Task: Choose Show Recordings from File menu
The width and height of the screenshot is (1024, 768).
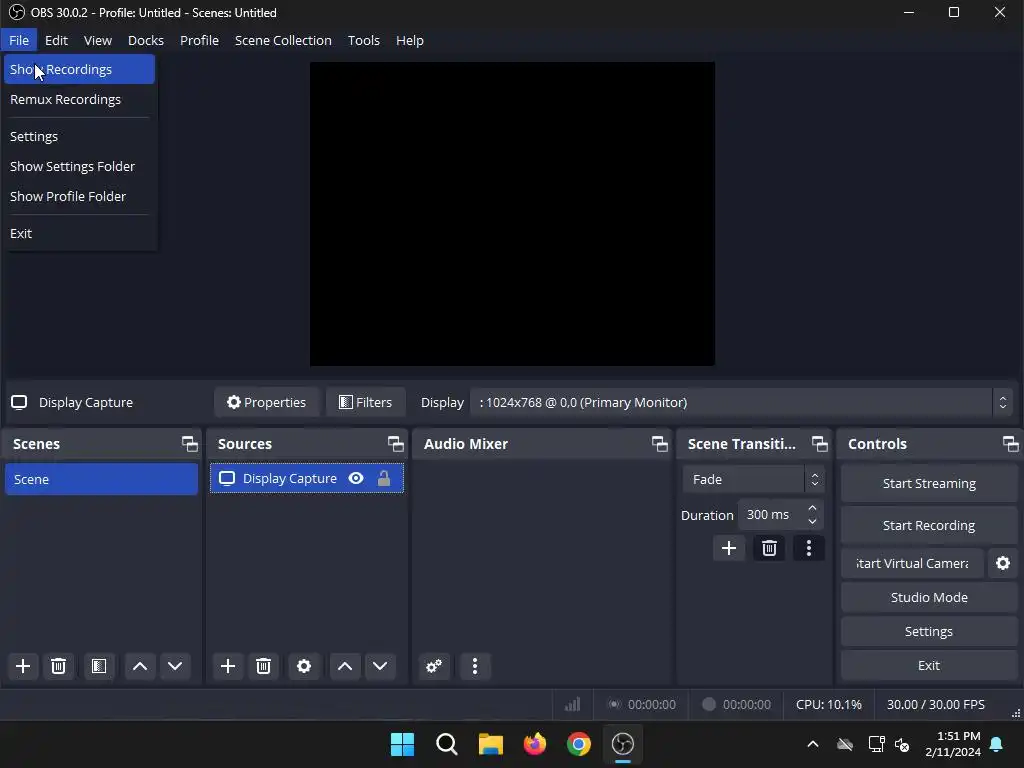Action: click(x=79, y=69)
